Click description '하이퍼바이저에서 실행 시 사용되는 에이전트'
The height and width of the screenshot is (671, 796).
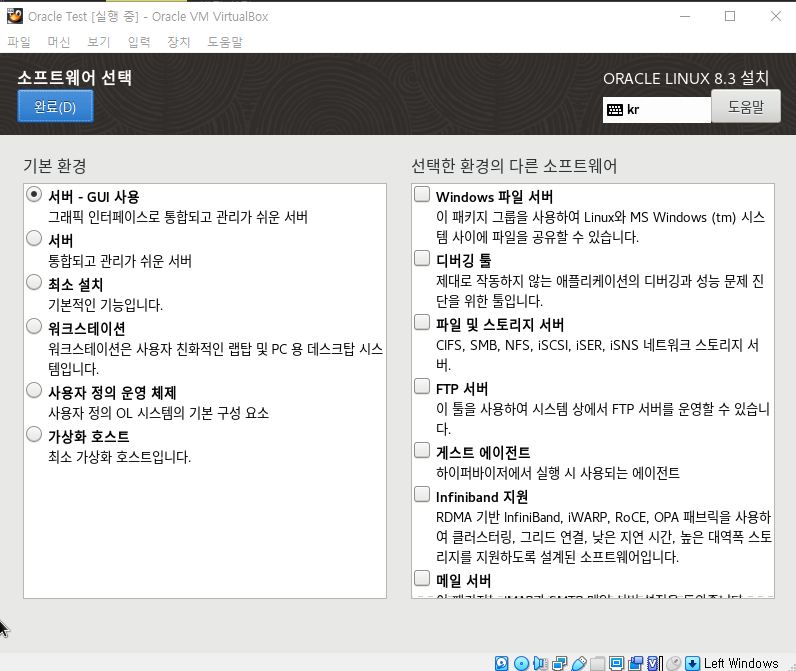coord(557,473)
